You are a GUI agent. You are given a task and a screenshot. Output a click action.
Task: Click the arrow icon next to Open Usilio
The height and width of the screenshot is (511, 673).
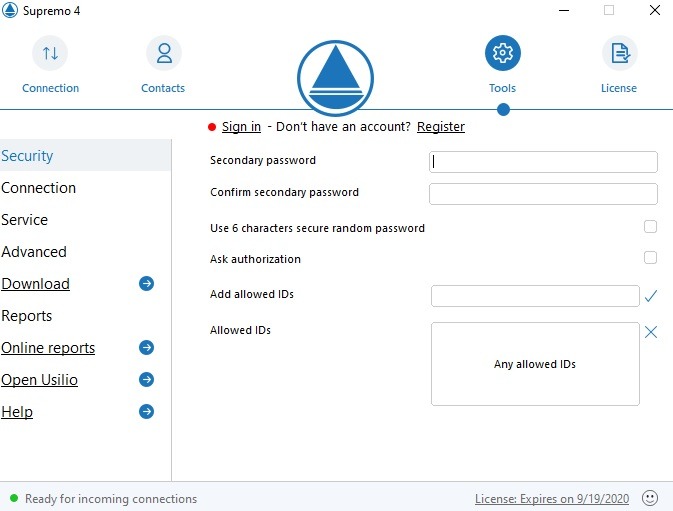[146, 380]
